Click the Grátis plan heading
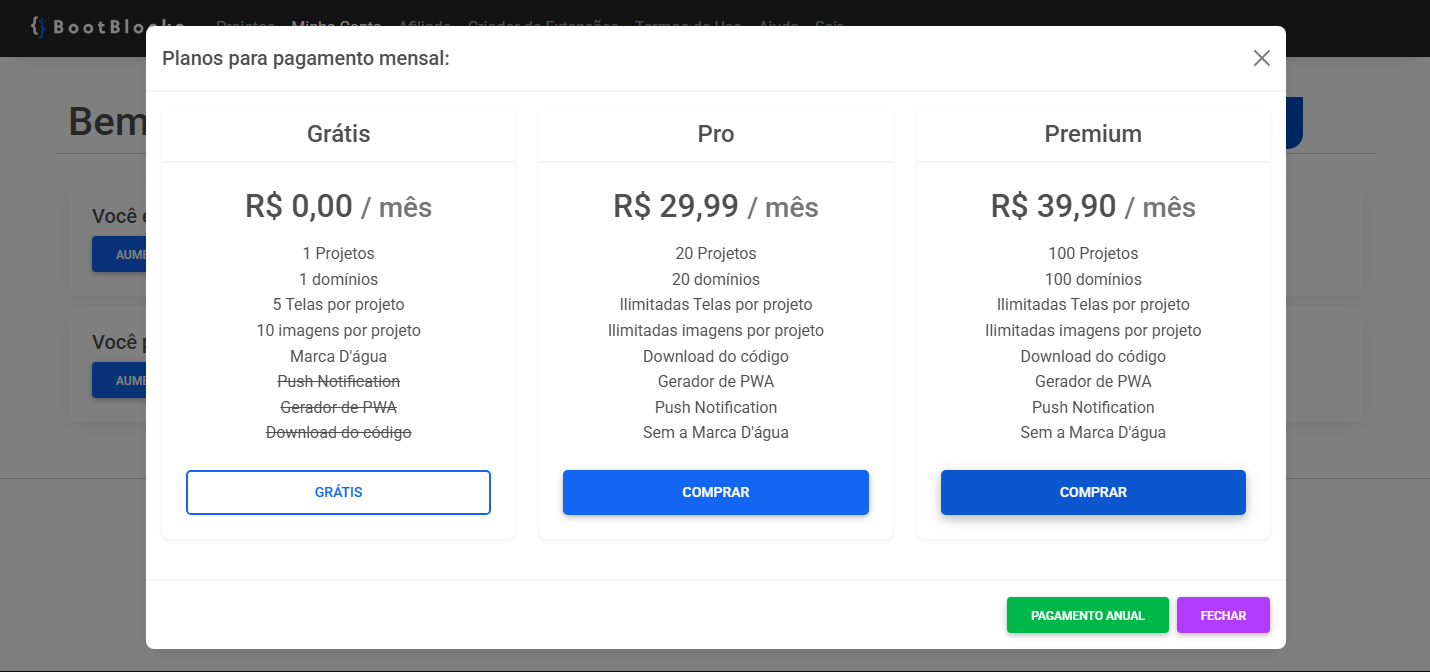This screenshot has width=1430, height=672. coord(338,134)
